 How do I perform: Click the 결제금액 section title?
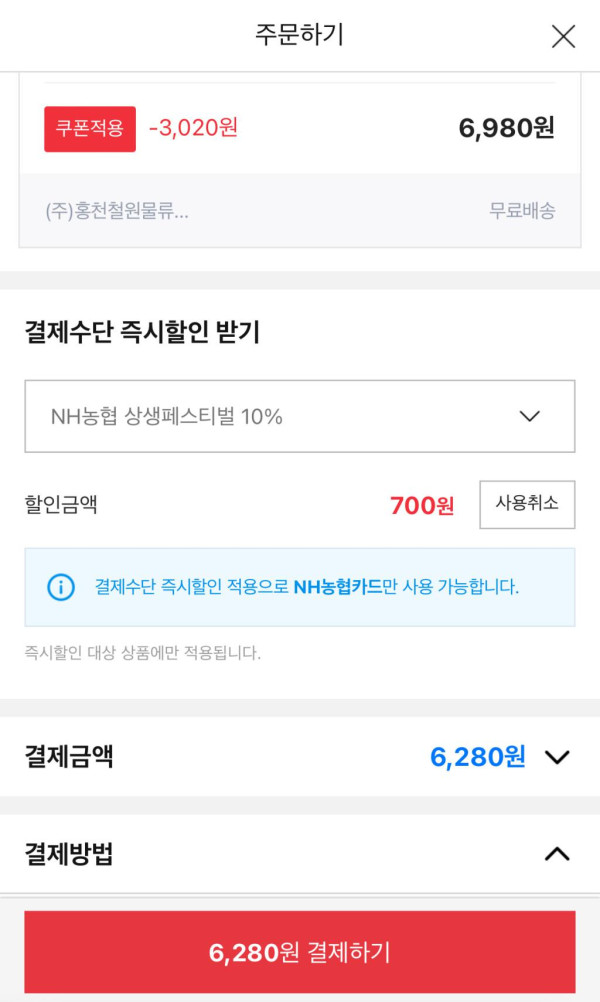coord(69,757)
